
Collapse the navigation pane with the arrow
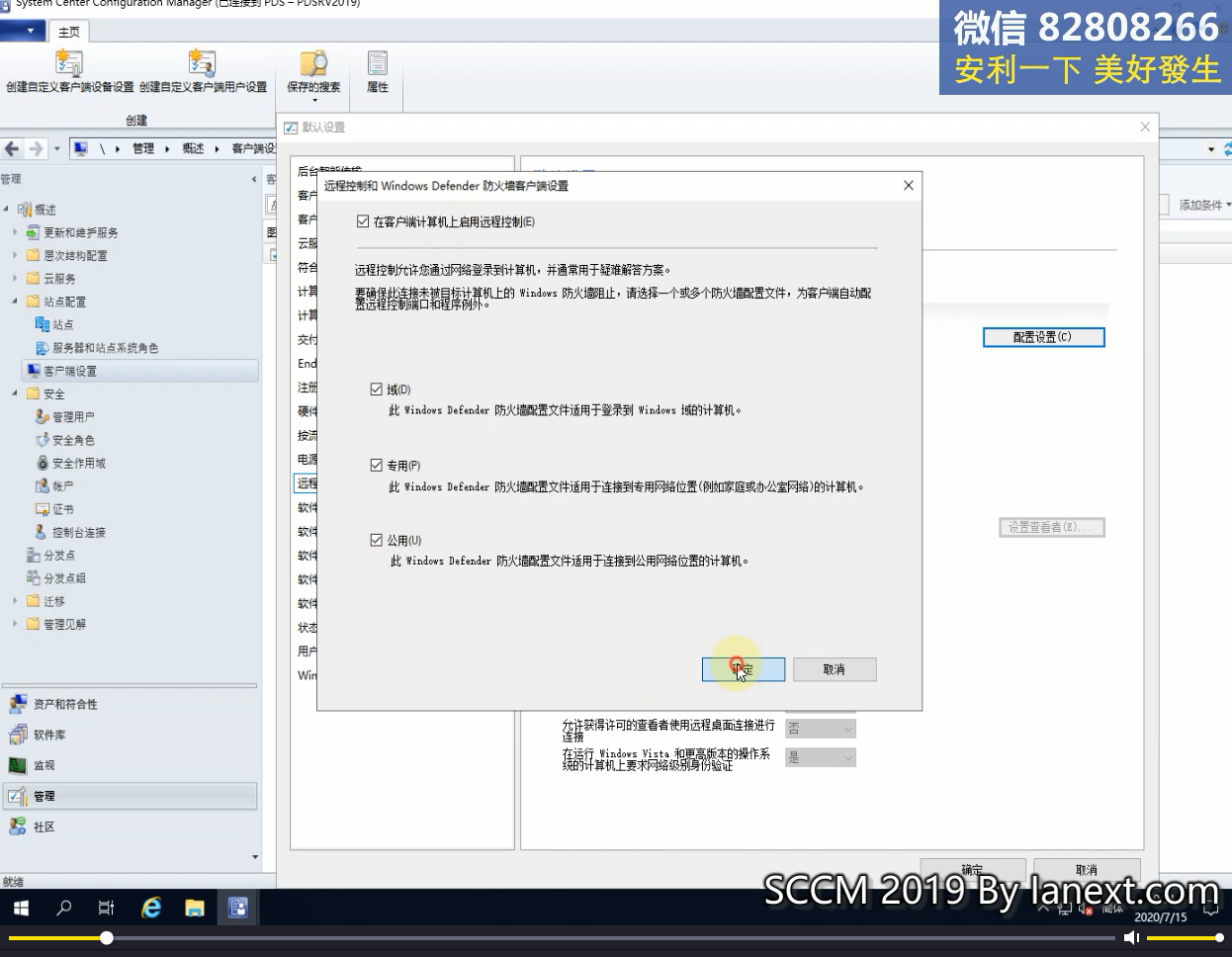point(254,179)
